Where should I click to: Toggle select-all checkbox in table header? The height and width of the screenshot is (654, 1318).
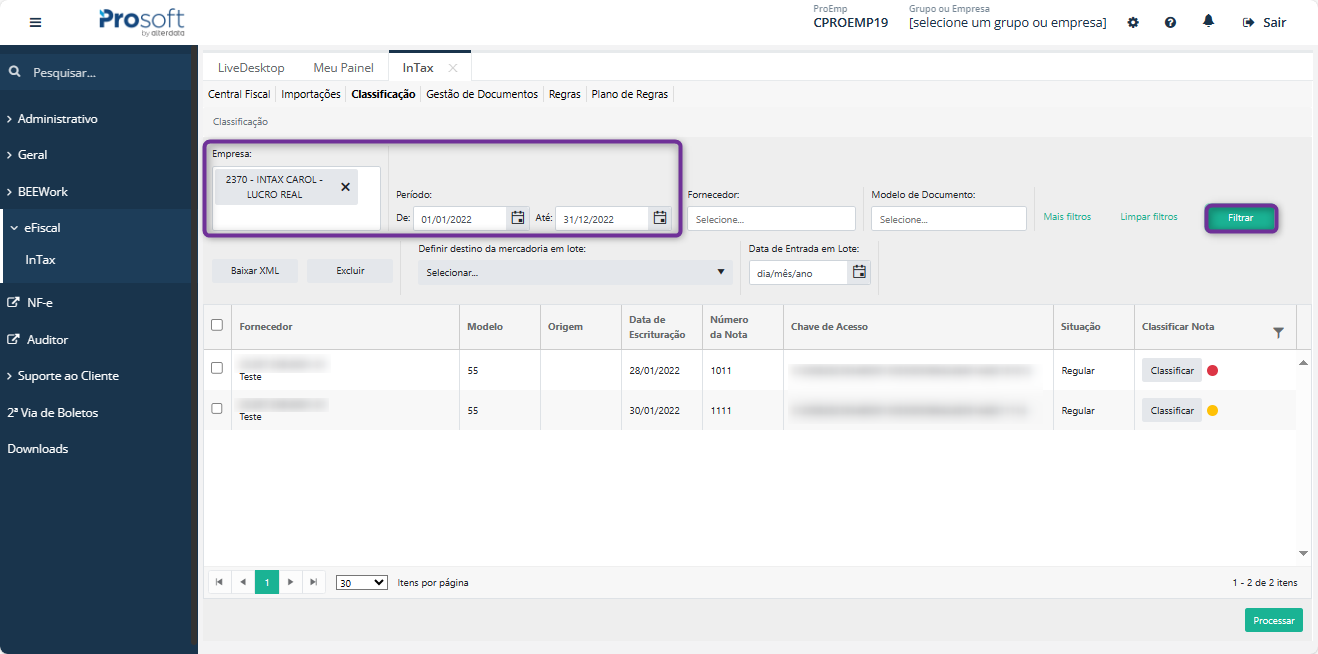pos(217,325)
